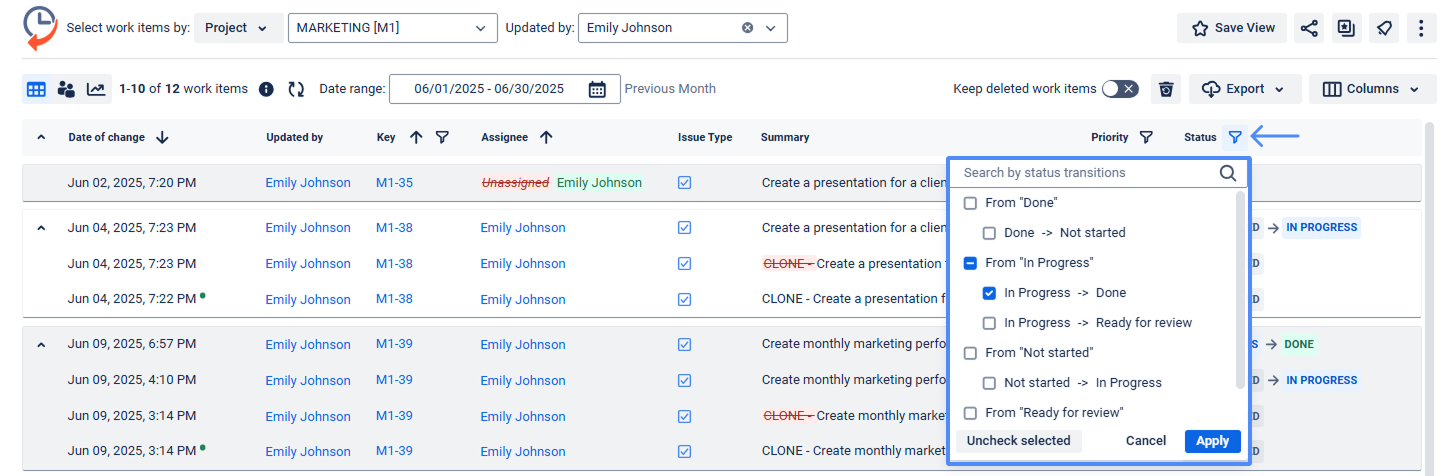This screenshot has height=476, width=1443.
Task: Switch to the users view icon
Action: pos(66,89)
